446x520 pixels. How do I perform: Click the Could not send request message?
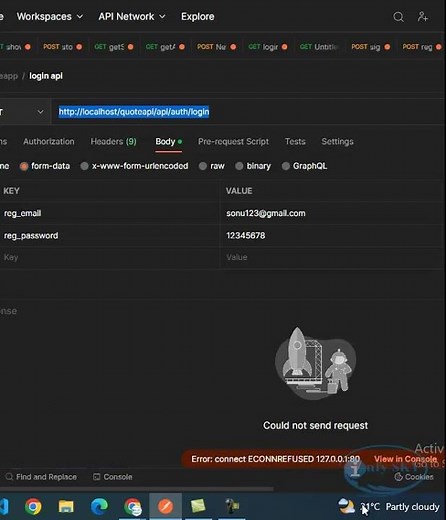(315, 426)
